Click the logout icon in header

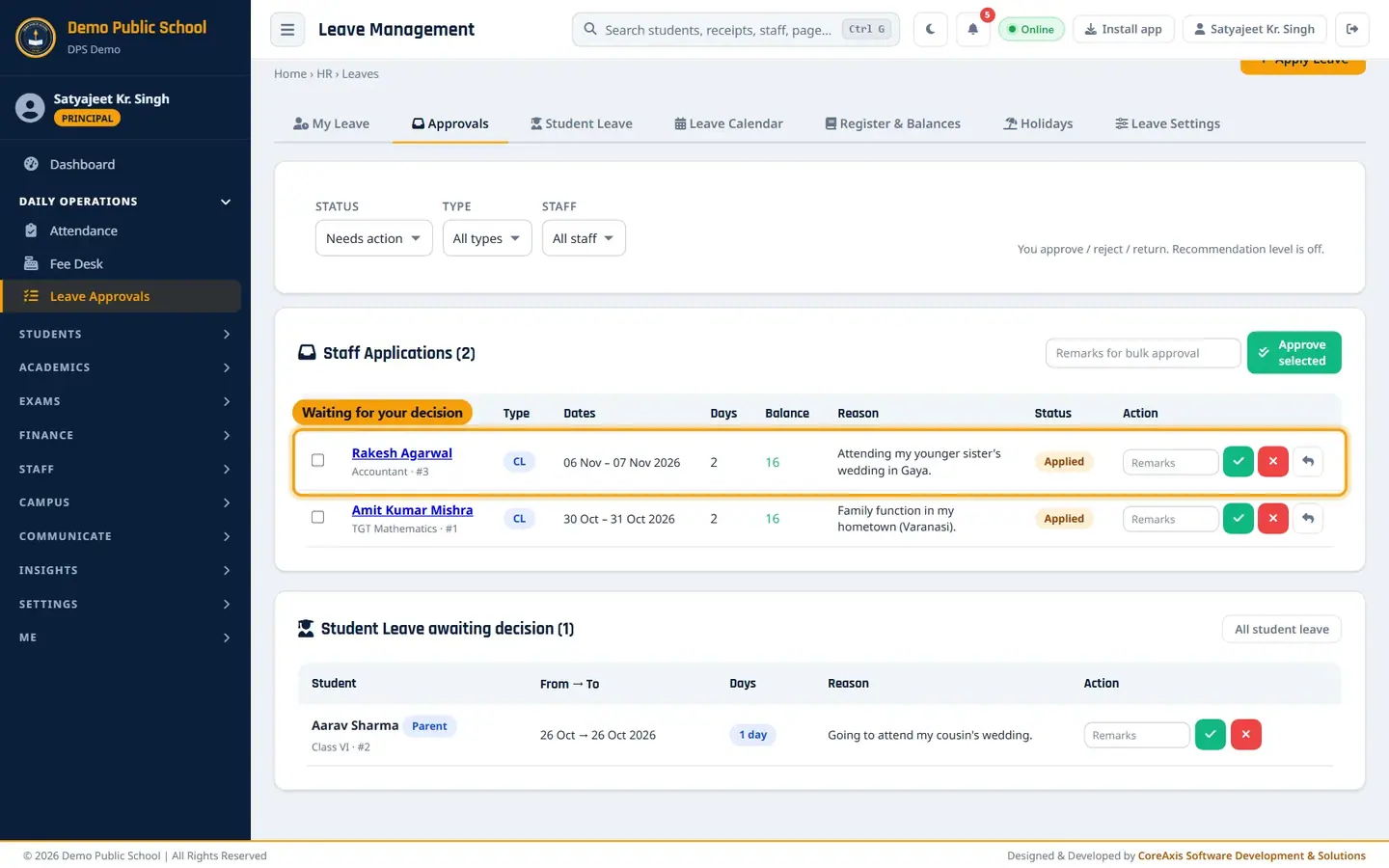coord(1352,29)
